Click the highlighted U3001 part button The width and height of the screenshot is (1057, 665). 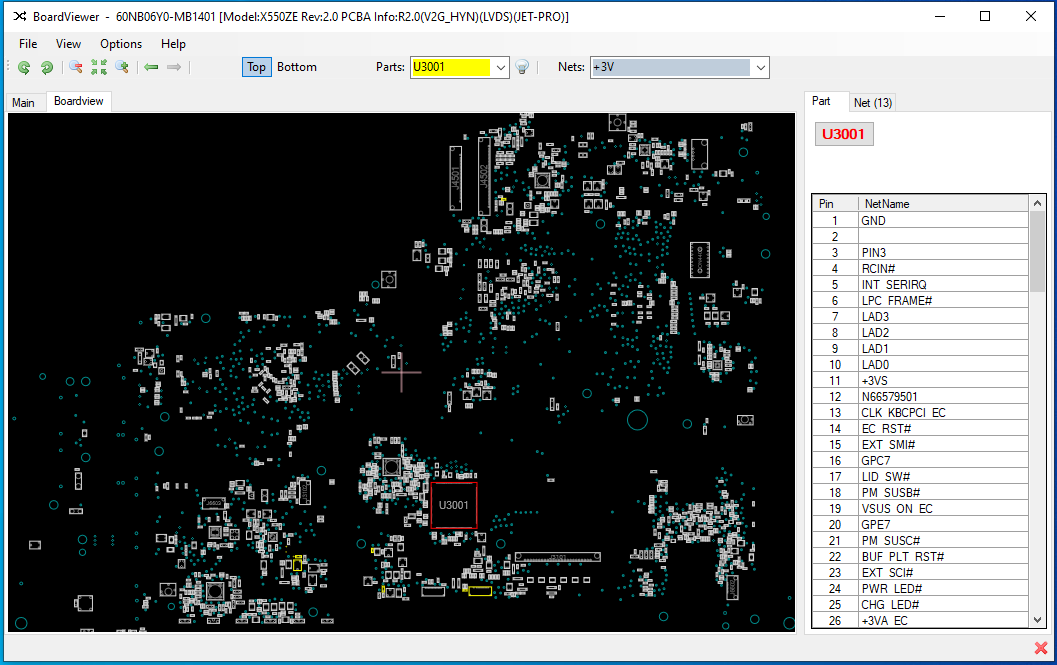[x=843, y=133]
